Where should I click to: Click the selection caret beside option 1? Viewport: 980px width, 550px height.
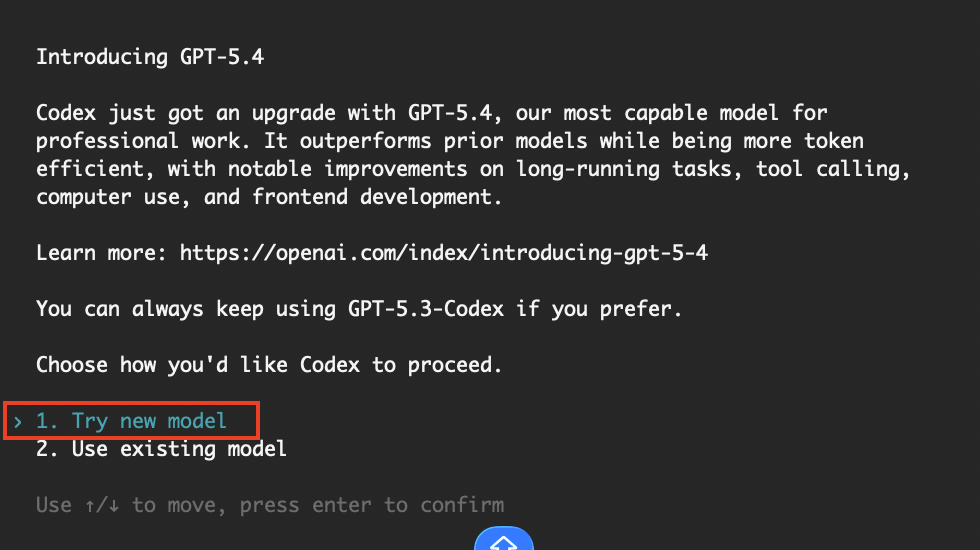17,421
